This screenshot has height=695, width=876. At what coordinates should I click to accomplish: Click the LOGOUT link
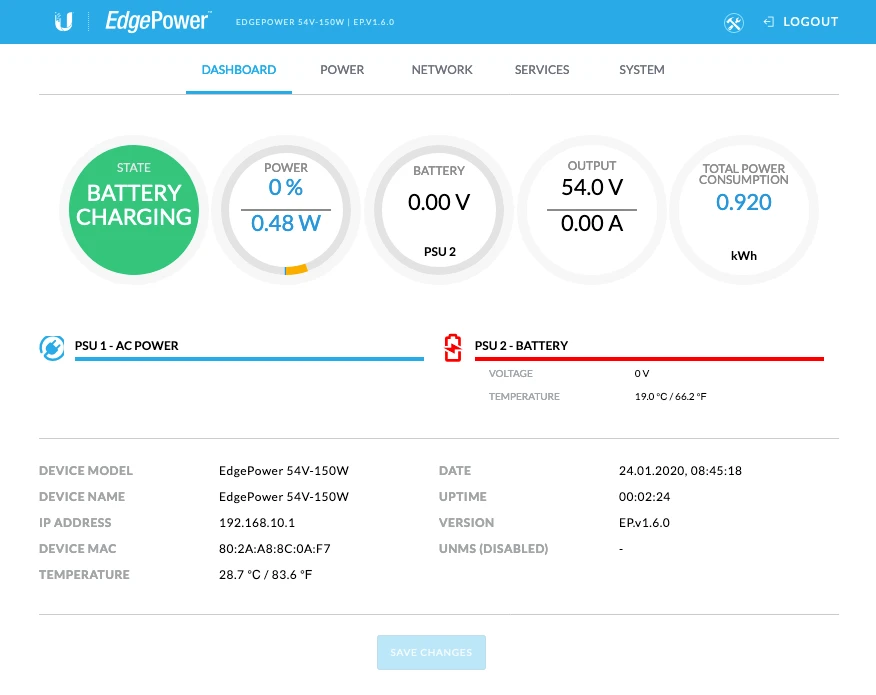click(x=810, y=22)
